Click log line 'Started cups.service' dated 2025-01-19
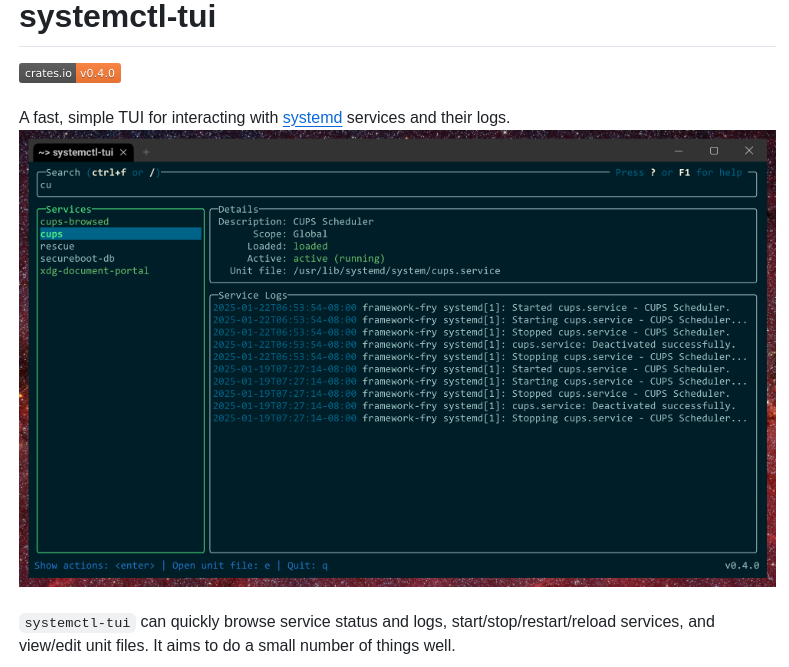This screenshot has width=789, height=667. [x=471, y=369]
